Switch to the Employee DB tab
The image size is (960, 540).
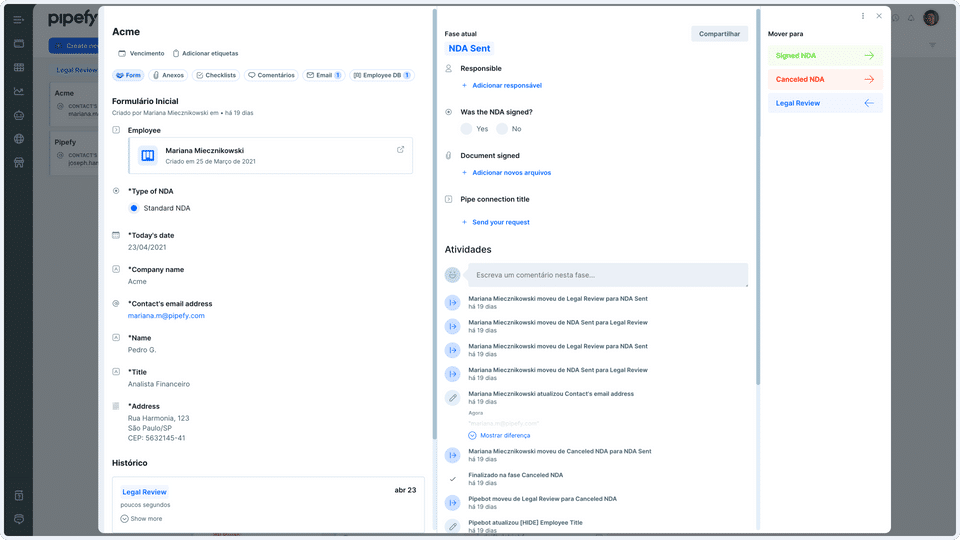coord(382,75)
